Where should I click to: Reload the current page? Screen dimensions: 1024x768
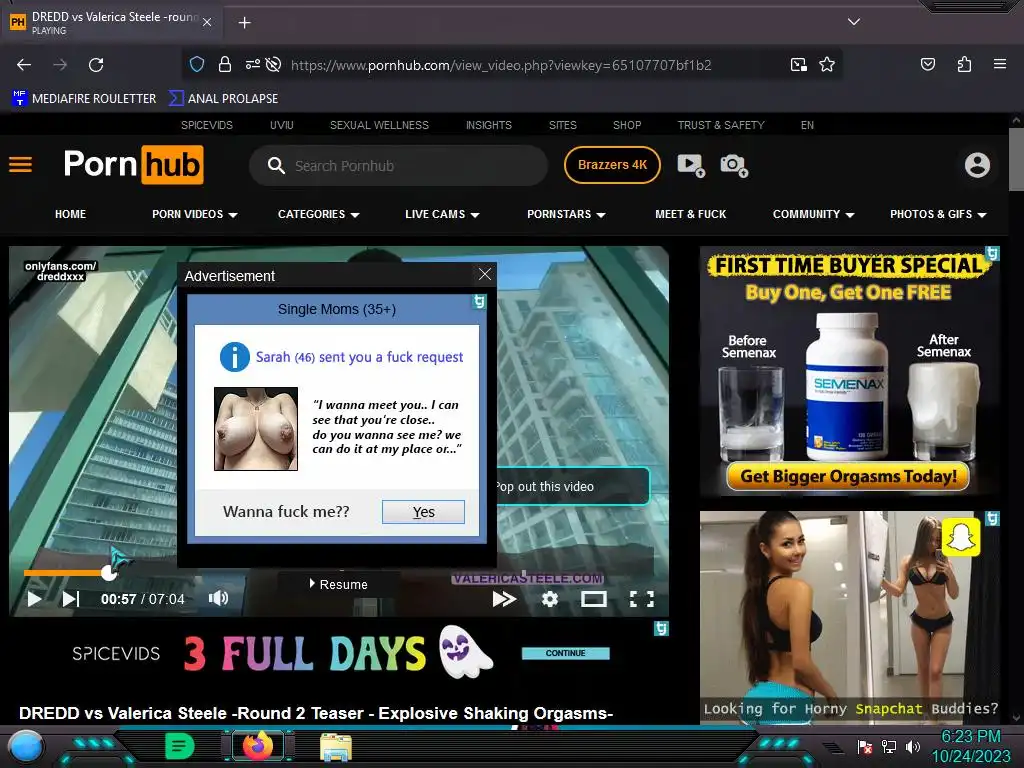pyautogui.click(x=96, y=65)
